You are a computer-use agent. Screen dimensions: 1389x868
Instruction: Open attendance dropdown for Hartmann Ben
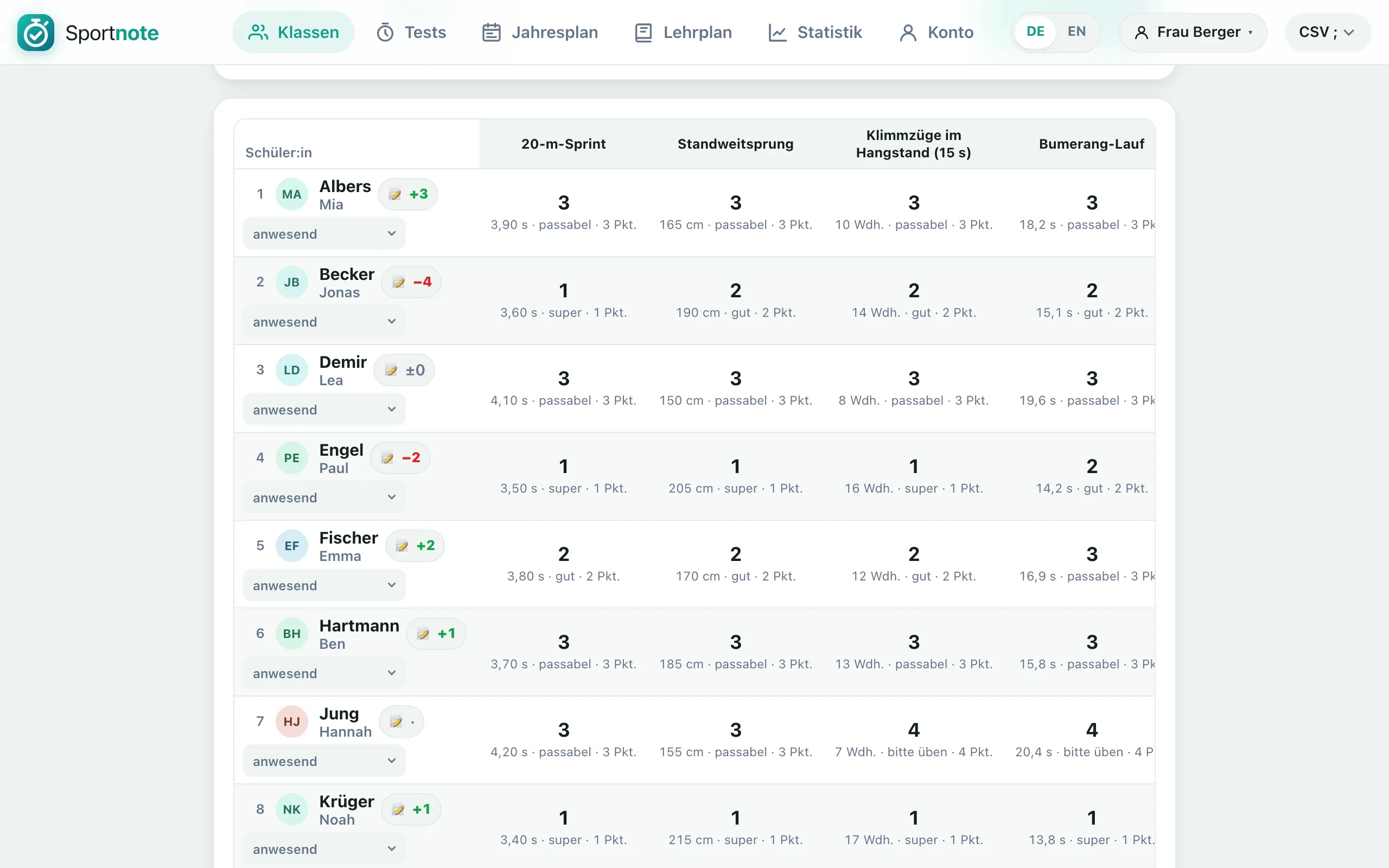tap(324, 673)
